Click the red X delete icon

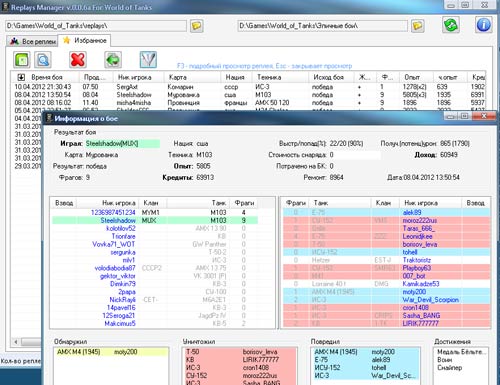point(78,60)
